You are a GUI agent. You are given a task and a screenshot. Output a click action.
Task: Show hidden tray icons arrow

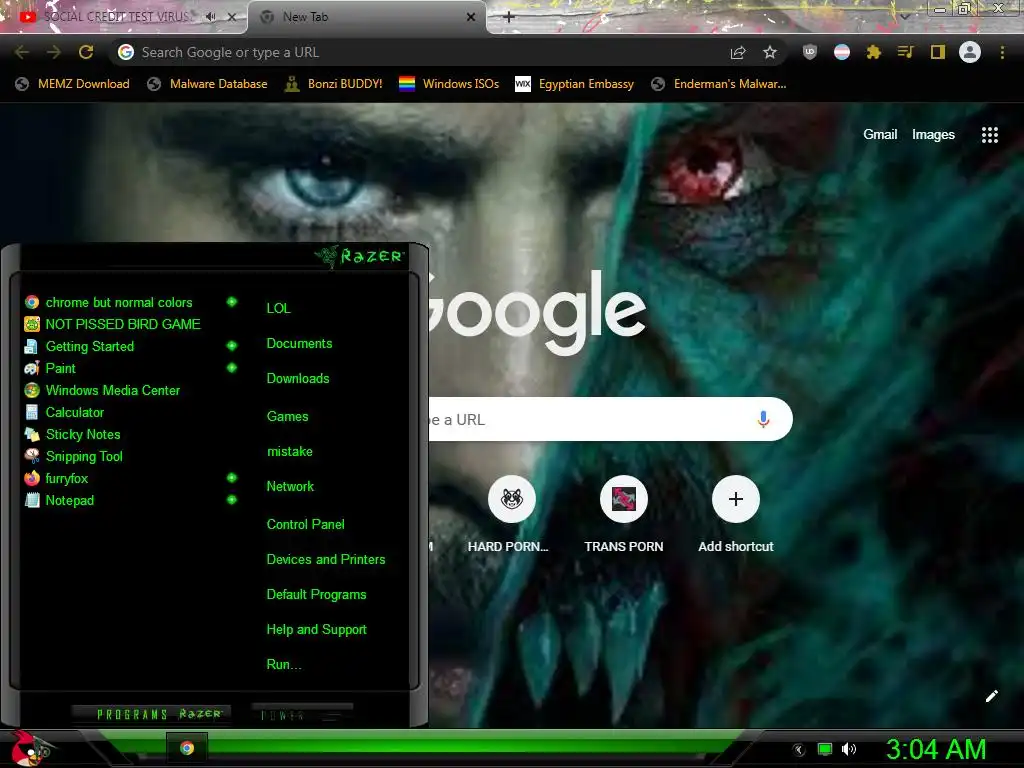799,750
